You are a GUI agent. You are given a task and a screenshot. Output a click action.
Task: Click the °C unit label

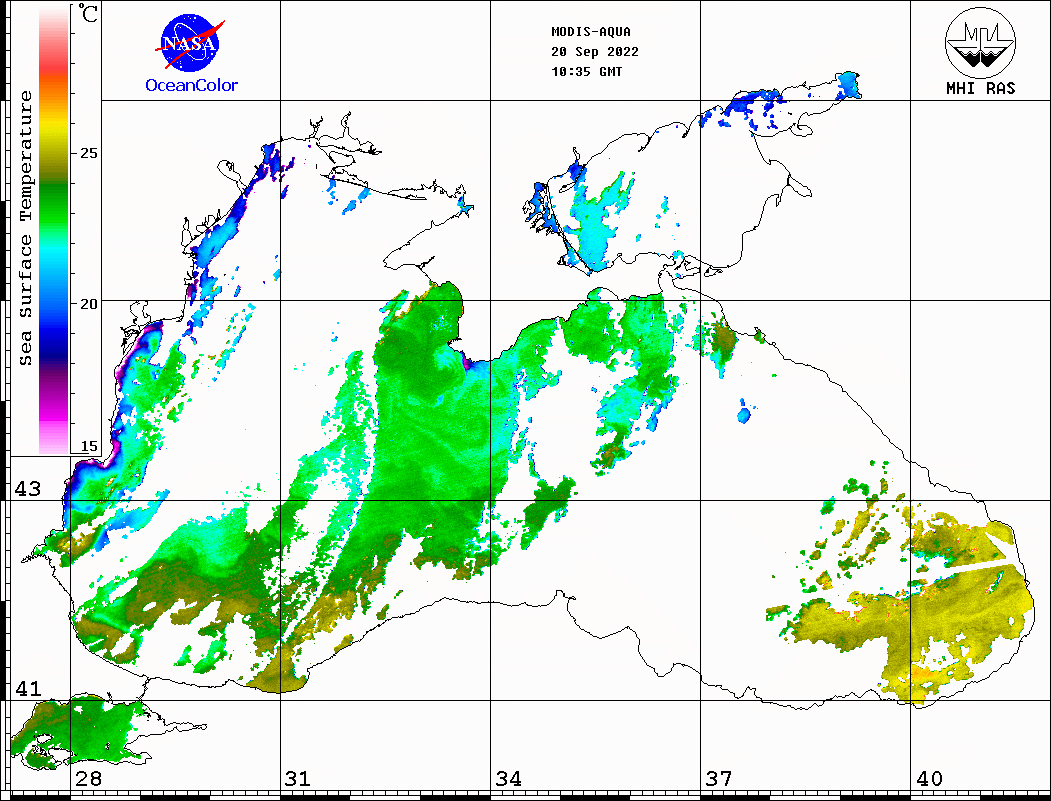point(88,13)
